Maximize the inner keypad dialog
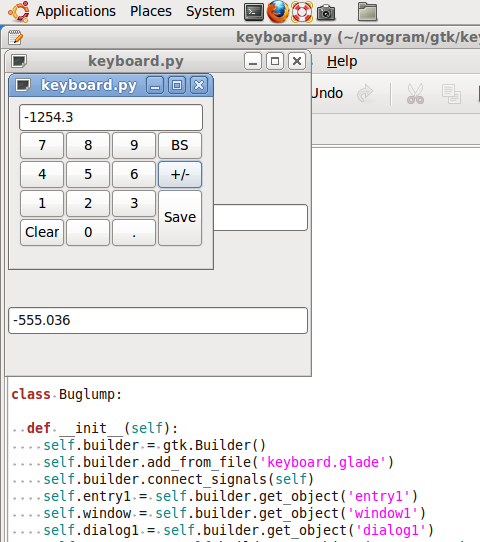The image size is (480, 542). tap(177, 85)
